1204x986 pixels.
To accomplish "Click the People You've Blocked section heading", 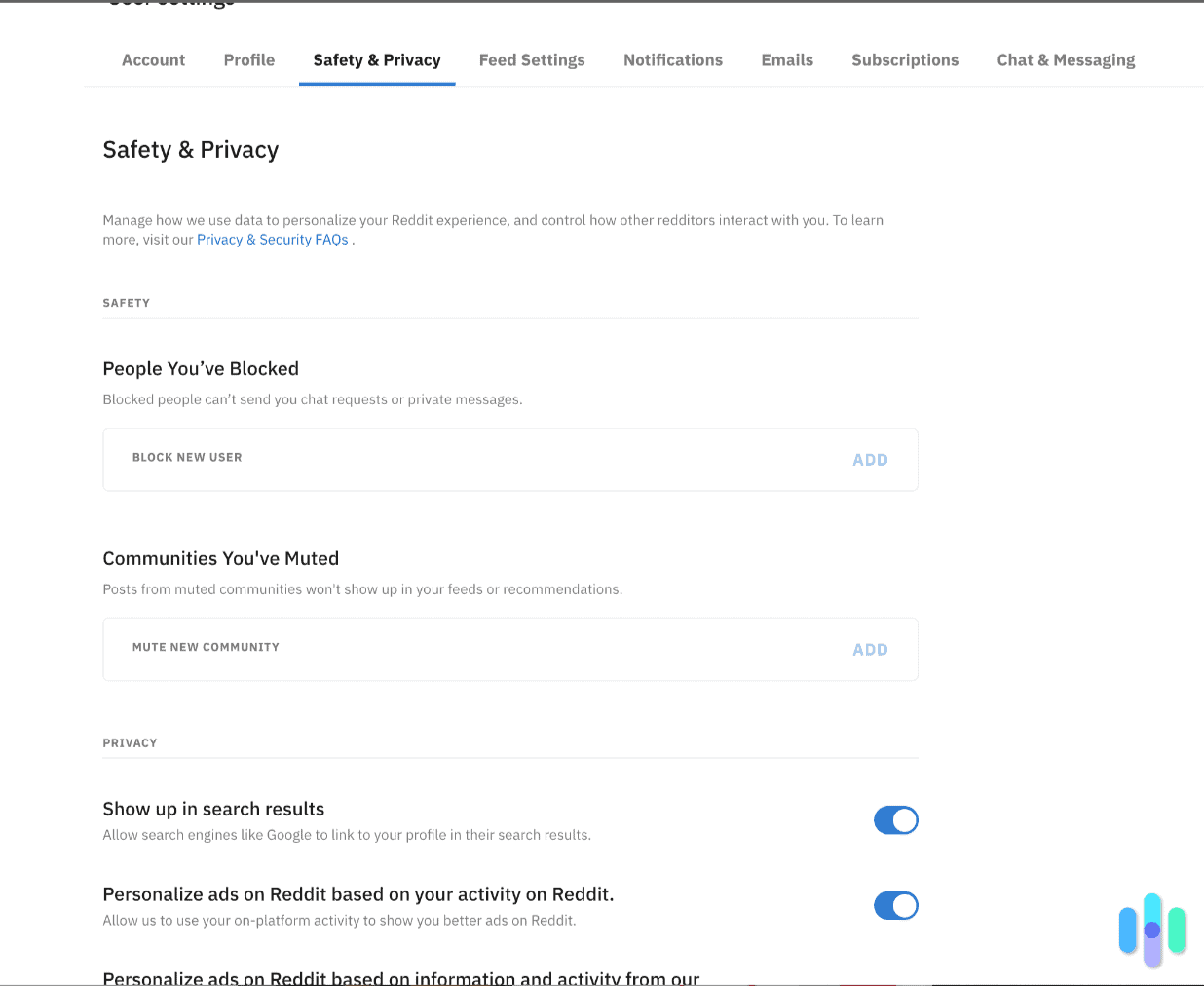I will [201, 368].
